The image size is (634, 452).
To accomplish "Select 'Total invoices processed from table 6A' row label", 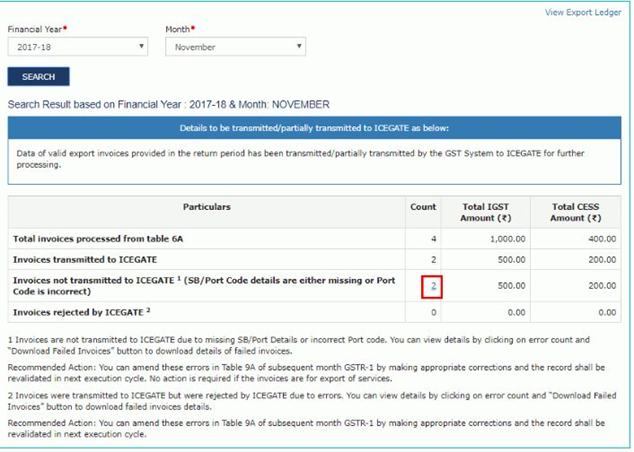I will 98,239.
